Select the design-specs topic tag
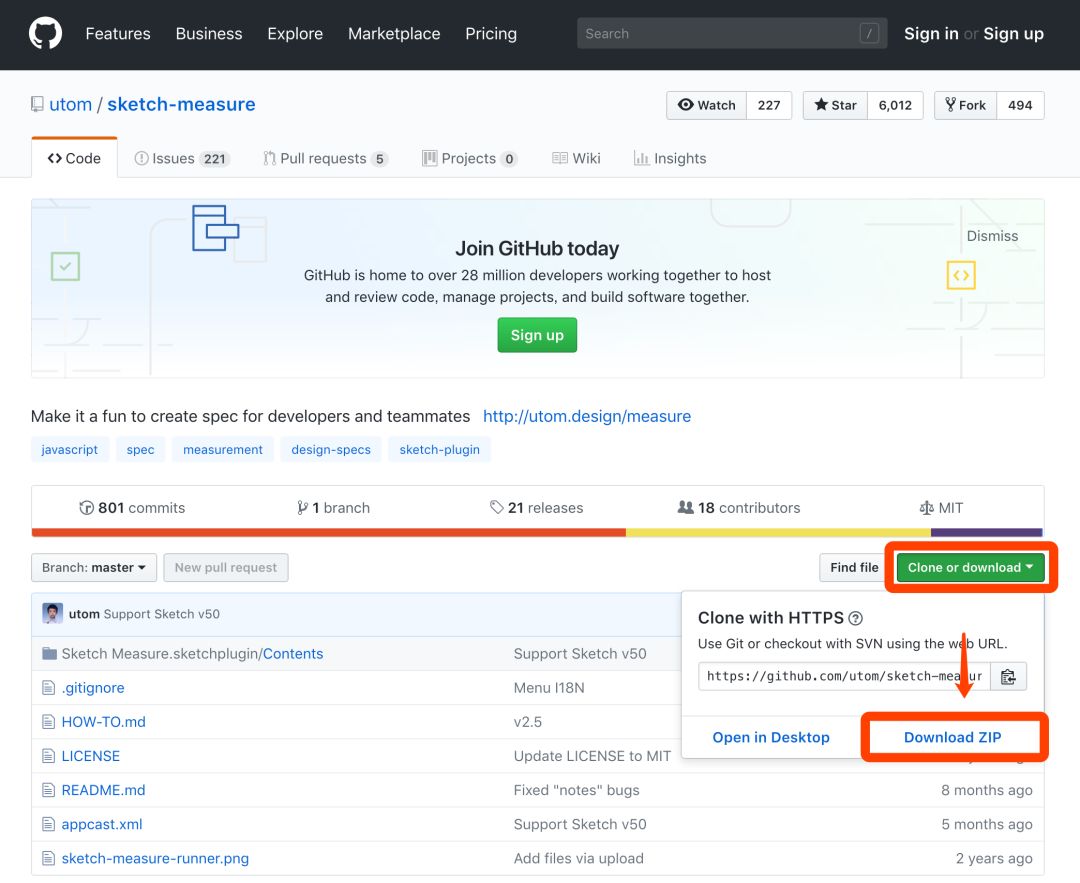Screen dimensions: 1080x883 tap(331, 449)
